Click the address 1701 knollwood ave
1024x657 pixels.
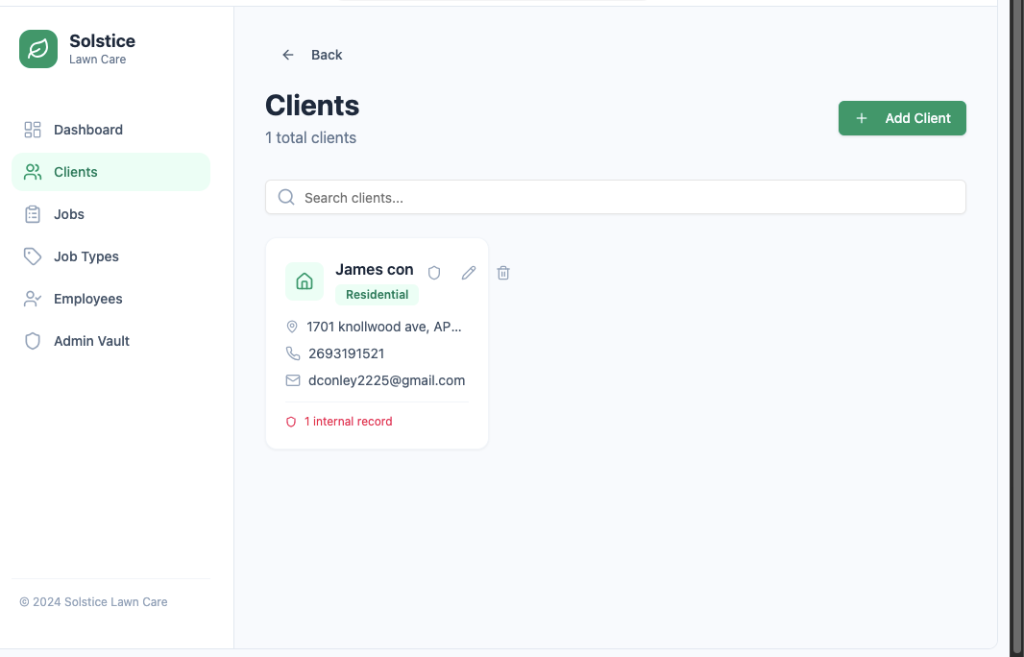pyautogui.click(x=384, y=327)
